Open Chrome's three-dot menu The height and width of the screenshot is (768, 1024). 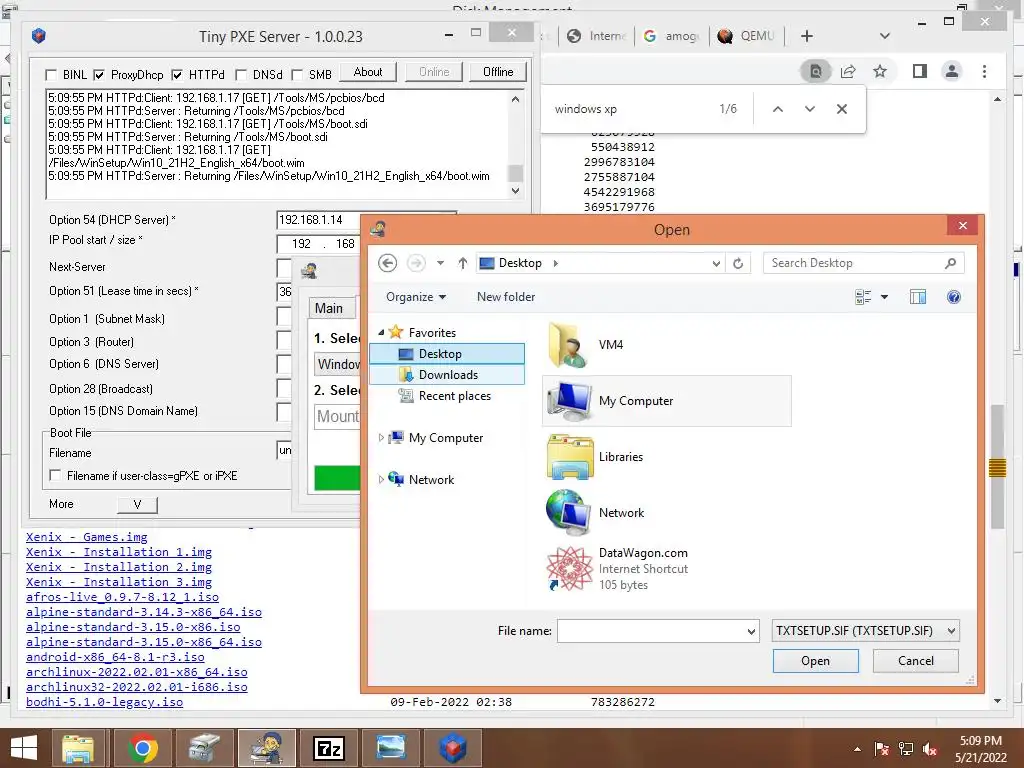(984, 71)
